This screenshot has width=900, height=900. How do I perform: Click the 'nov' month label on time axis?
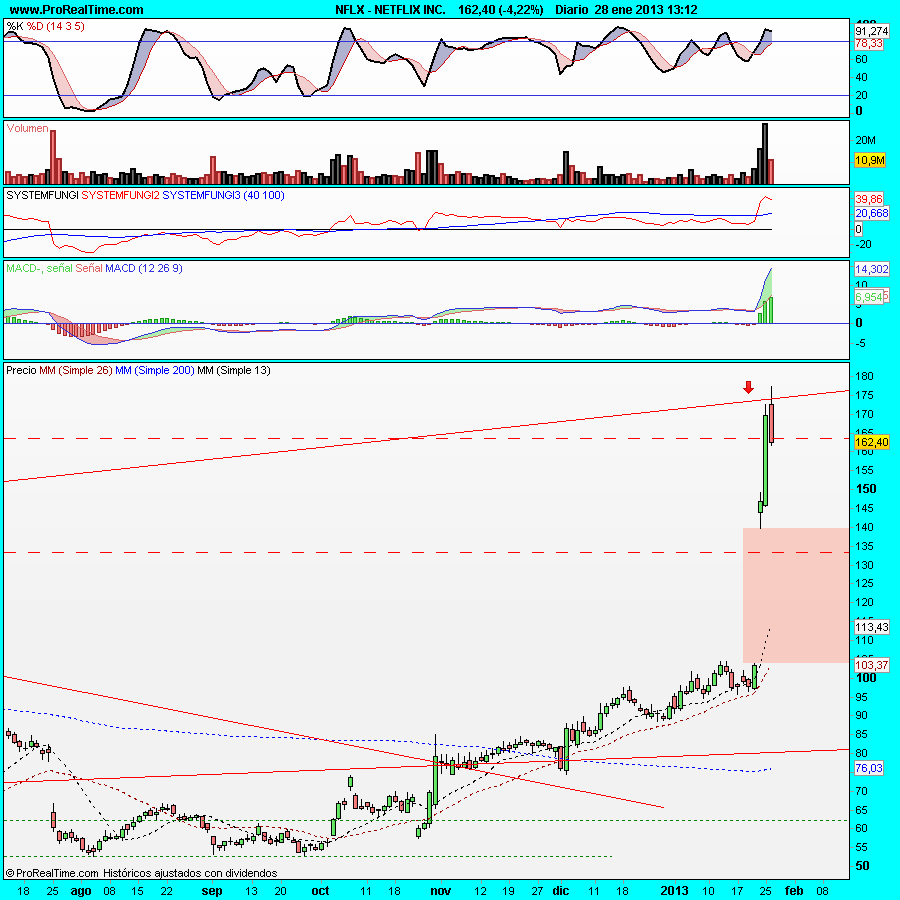point(440,891)
